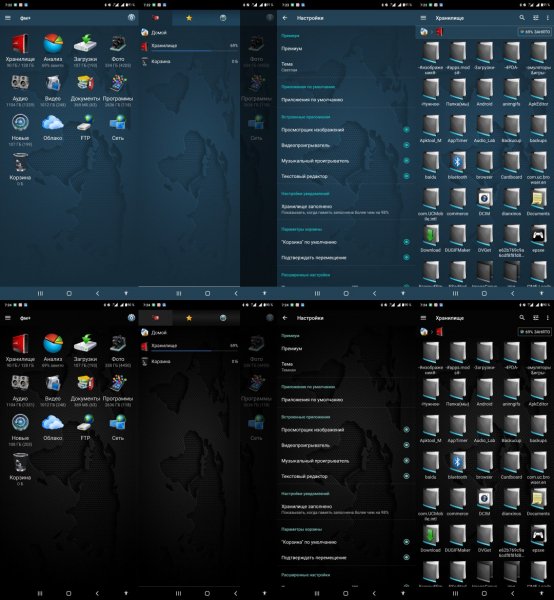The image size is (554, 600).
Task: Toggle Видеопроигрыватель in blue-theme Настройки
Action: [406, 145]
